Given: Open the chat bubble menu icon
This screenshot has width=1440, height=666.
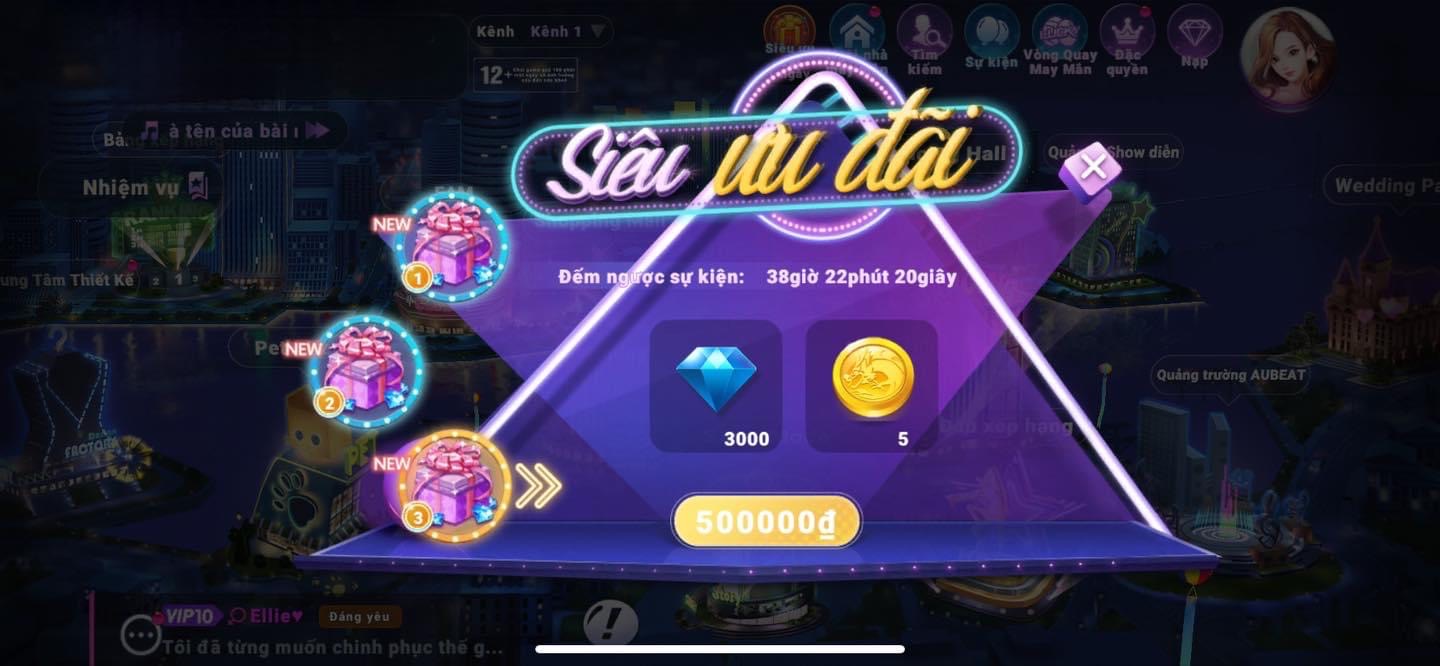Looking at the screenshot, I should 141,634.
